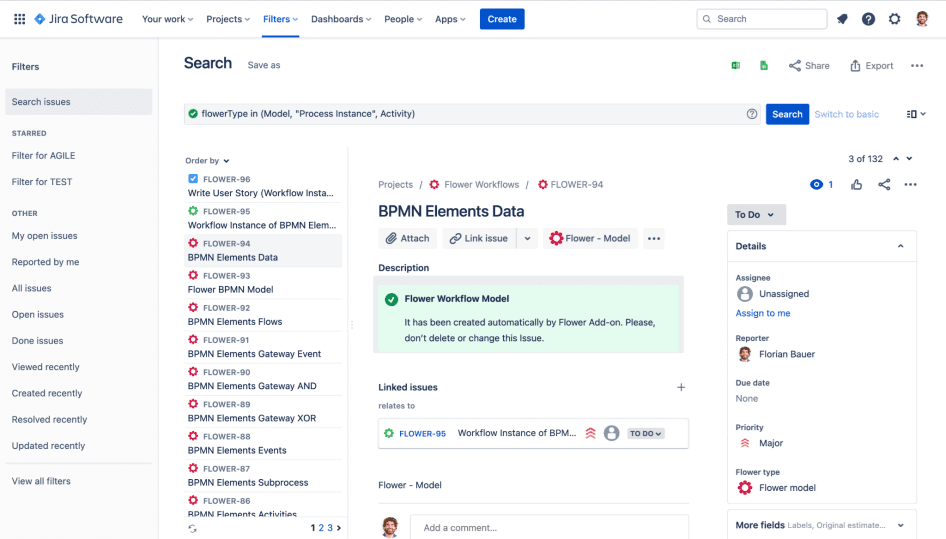Click the blue Create button
This screenshot has height=539, width=946.
click(x=502, y=19)
